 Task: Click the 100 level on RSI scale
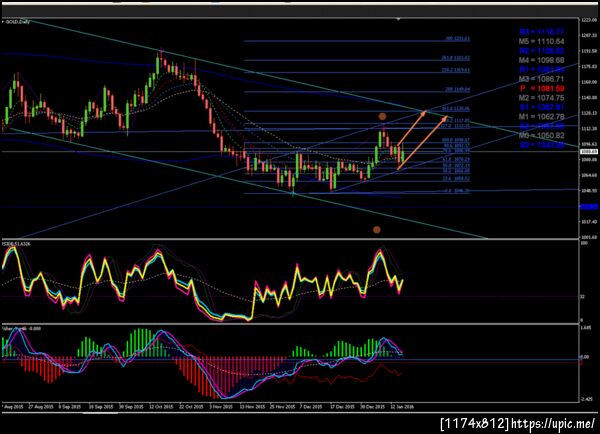click(x=584, y=244)
